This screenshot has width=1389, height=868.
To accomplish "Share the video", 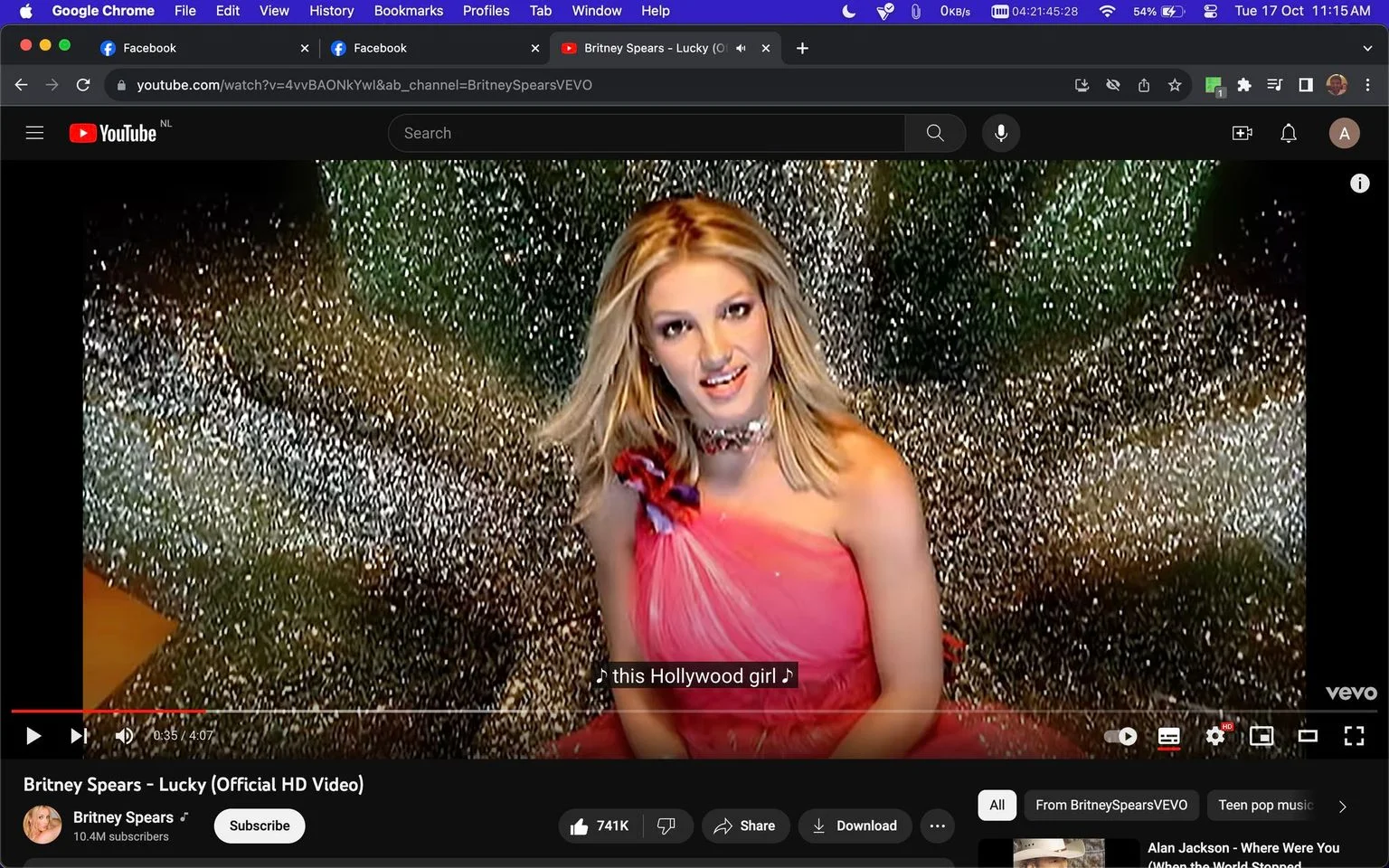I will (745, 826).
